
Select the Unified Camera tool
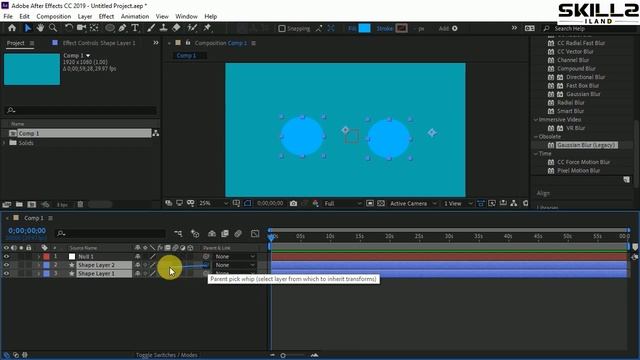pos(81,28)
